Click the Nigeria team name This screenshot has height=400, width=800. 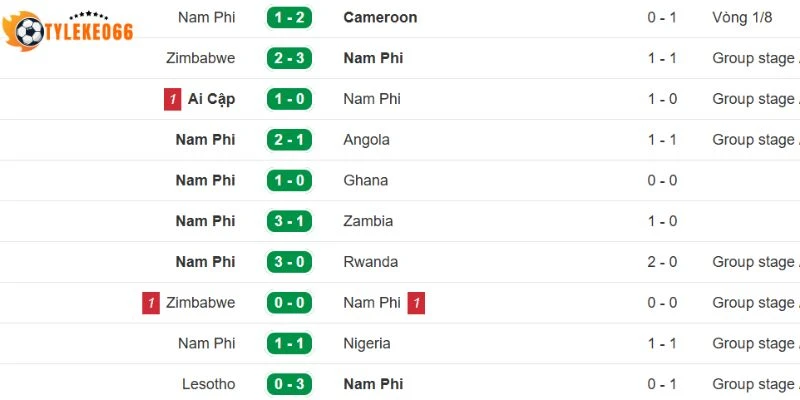(x=366, y=344)
